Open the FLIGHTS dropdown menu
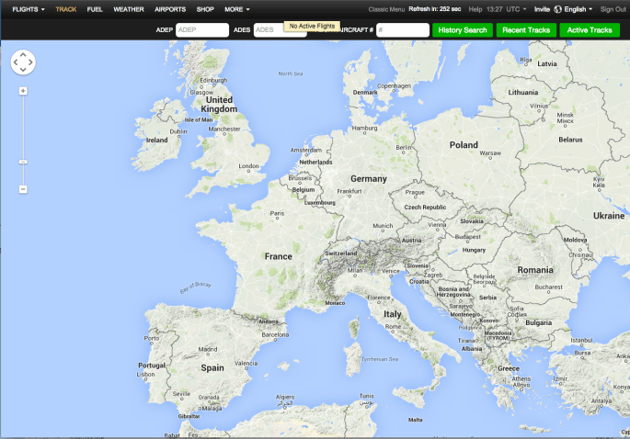Viewport: 630px width, 439px height. pyautogui.click(x=28, y=9)
